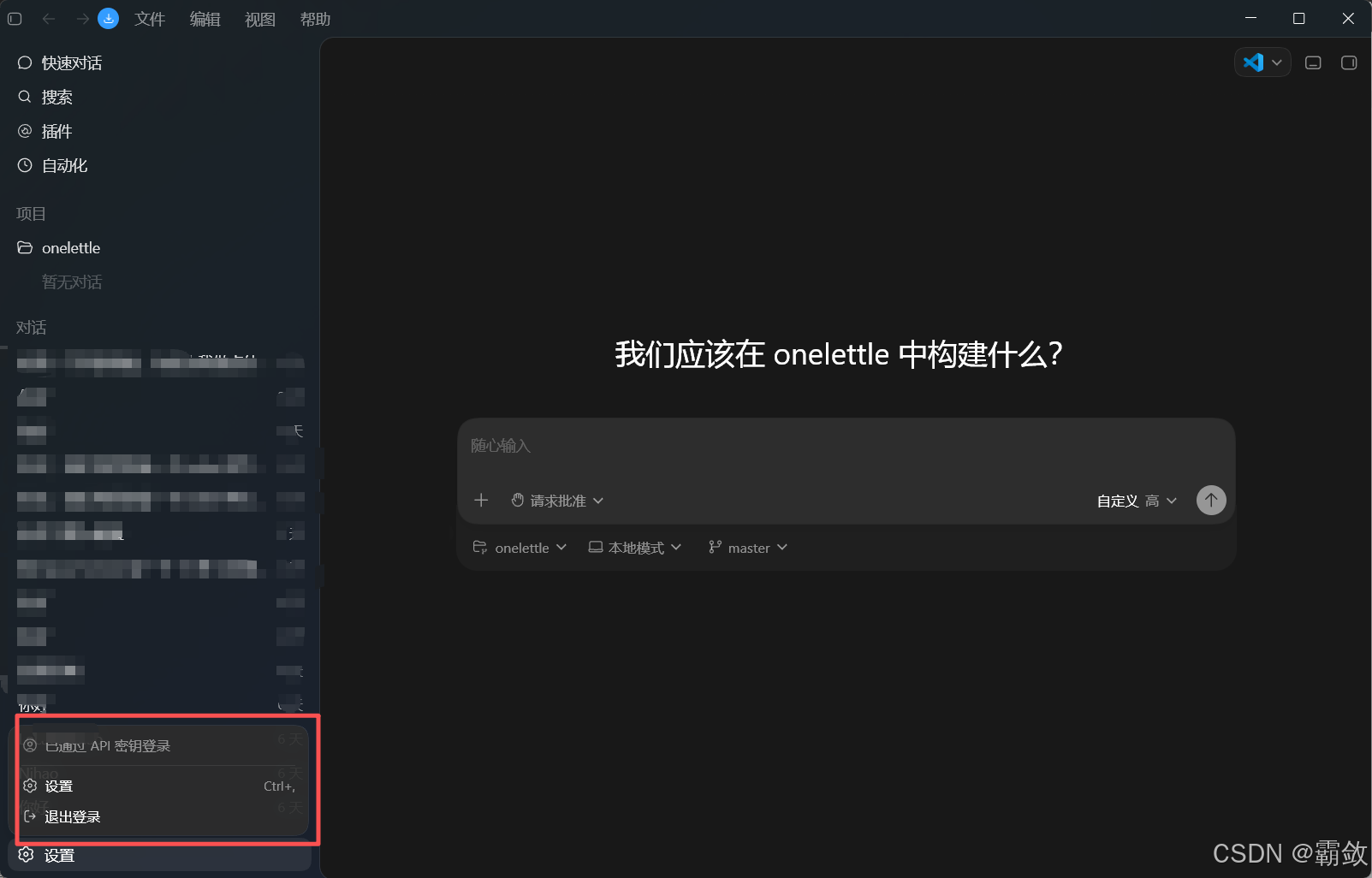The width and height of the screenshot is (1372, 878).
Task: Toggle the bottom panel layout icon
Action: pyautogui.click(x=1313, y=62)
